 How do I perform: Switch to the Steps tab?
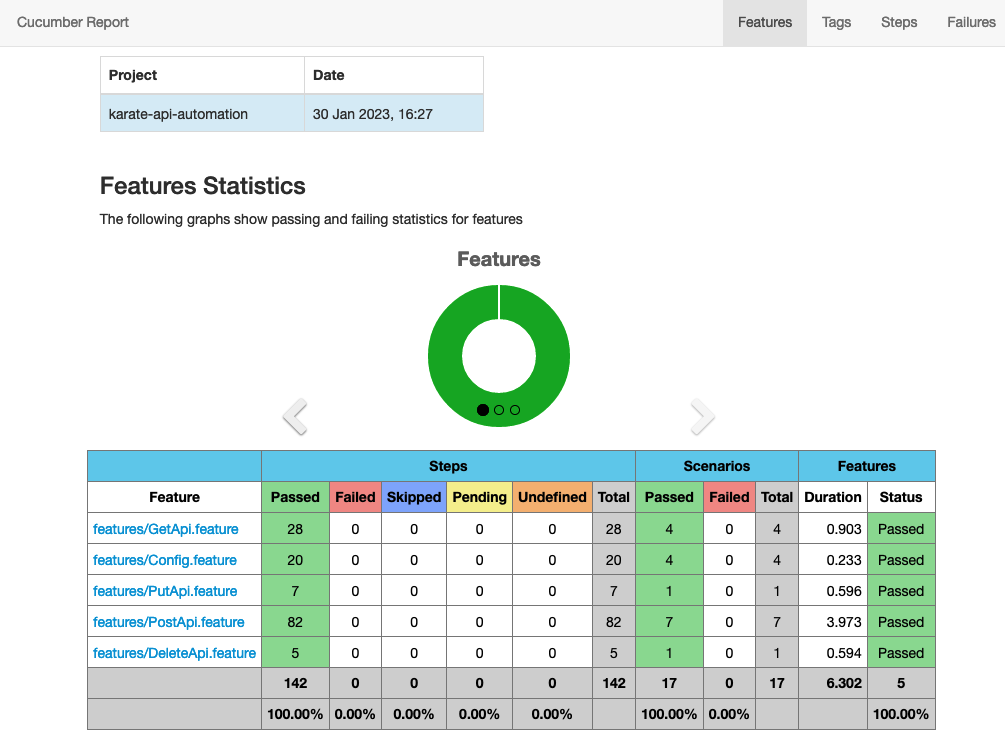898,22
